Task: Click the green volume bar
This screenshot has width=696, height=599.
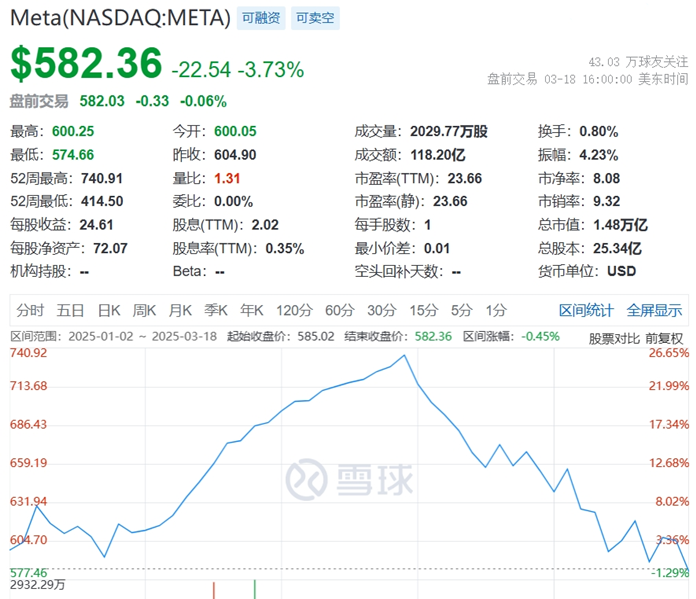Action: coord(255,589)
